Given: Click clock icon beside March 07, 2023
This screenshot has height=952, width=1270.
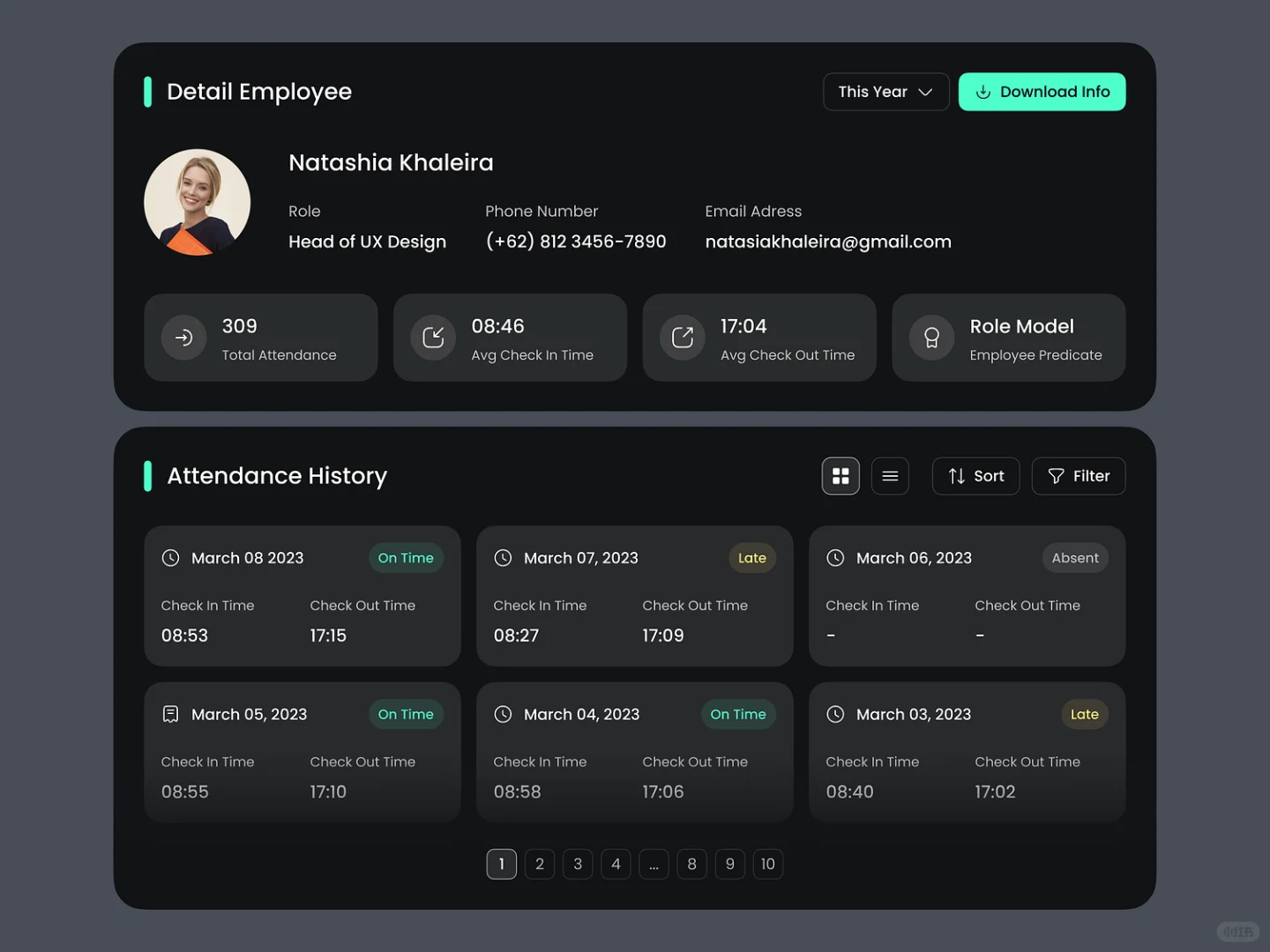Looking at the screenshot, I should click(x=504, y=558).
